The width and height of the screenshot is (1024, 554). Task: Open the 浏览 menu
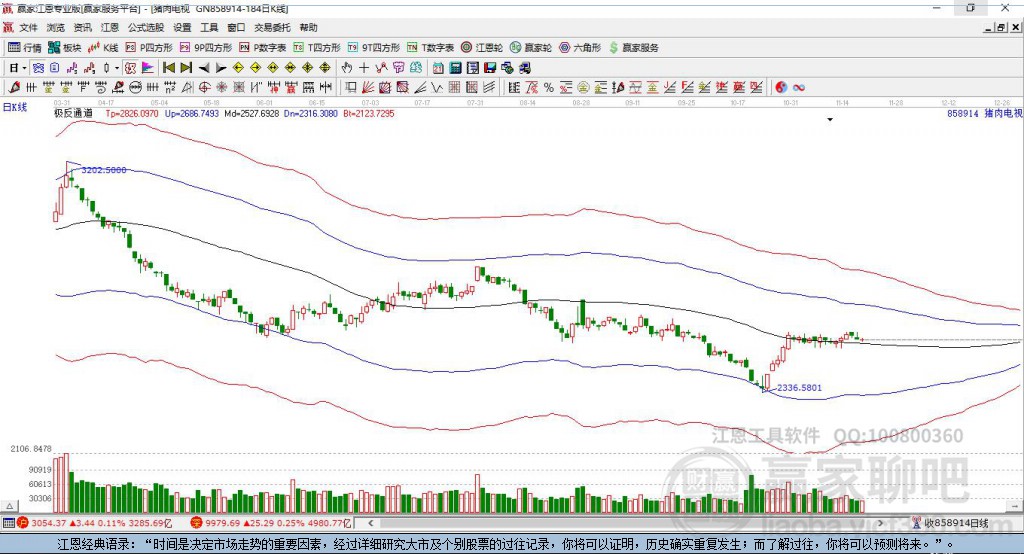(56, 27)
